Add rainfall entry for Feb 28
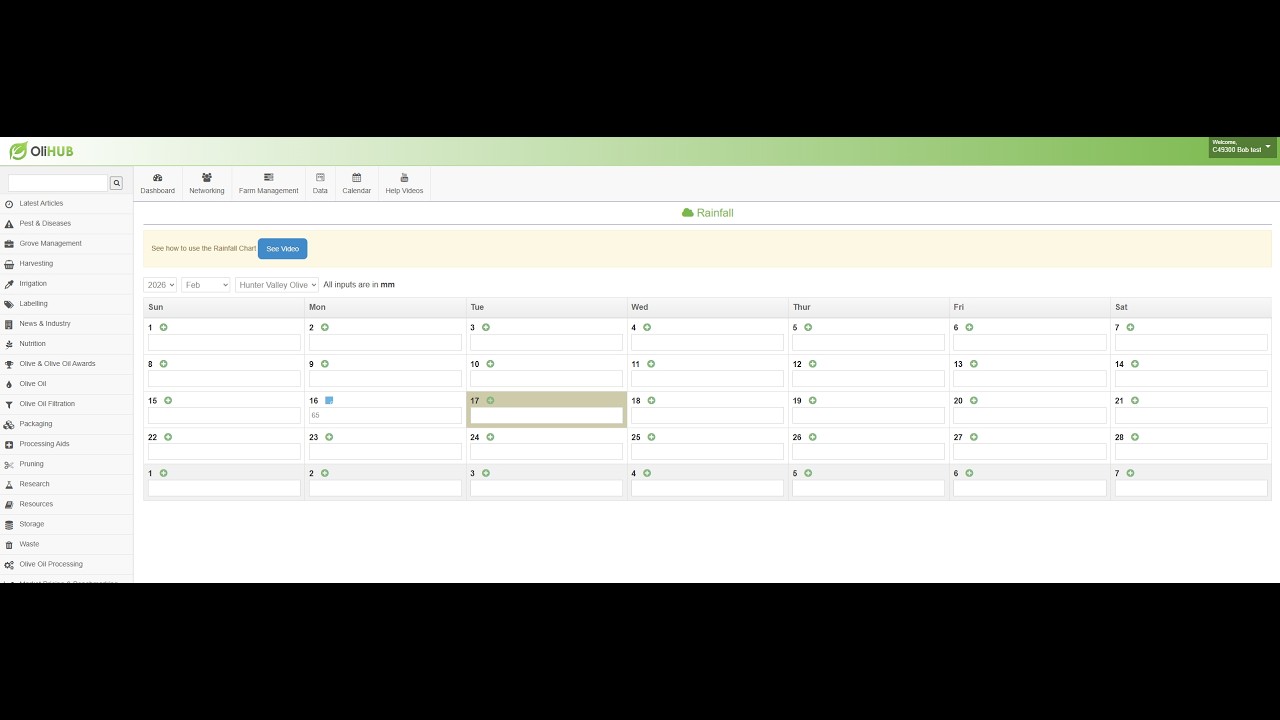This screenshot has width=1280, height=720. click(x=1135, y=437)
